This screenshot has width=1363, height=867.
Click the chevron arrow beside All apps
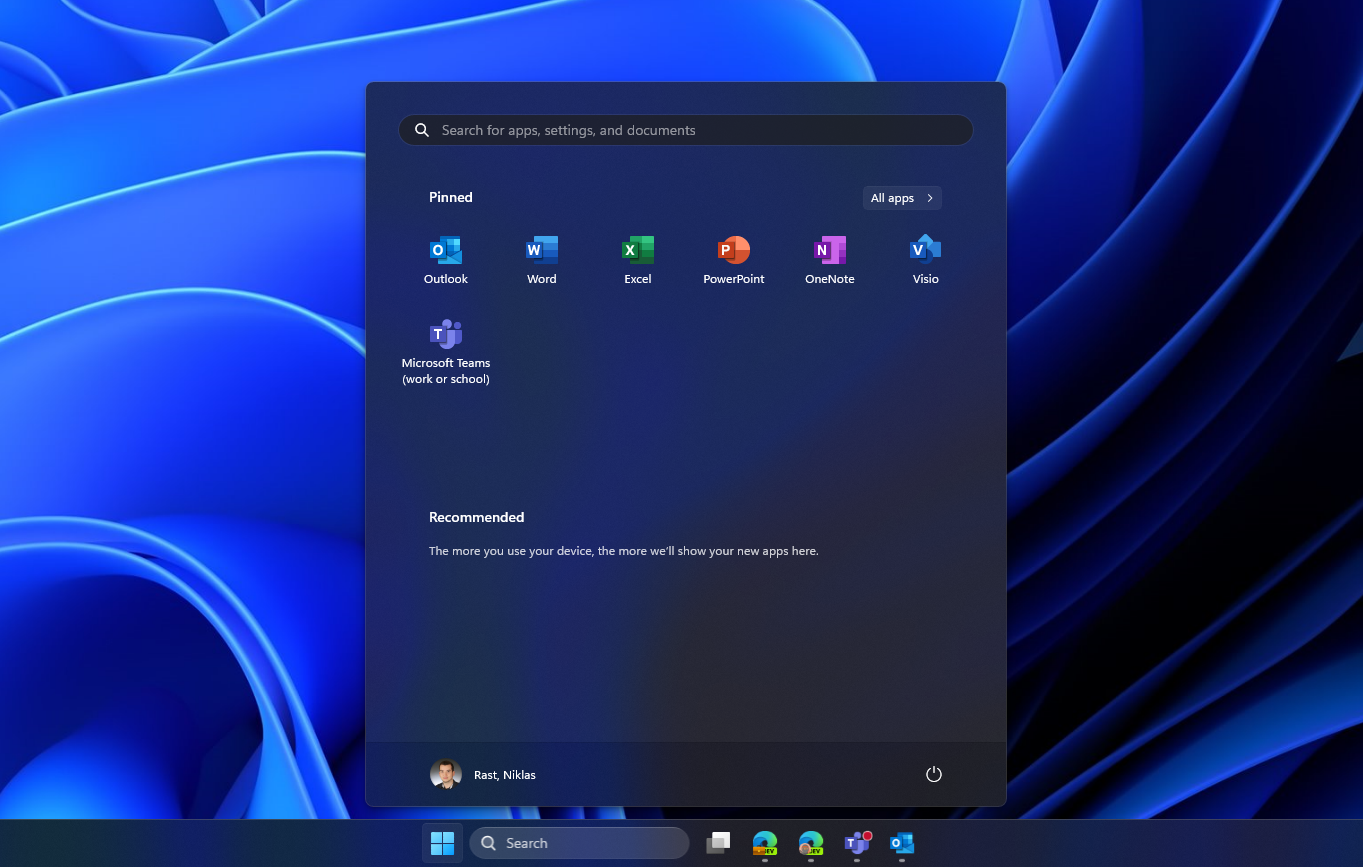[x=930, y=198]
